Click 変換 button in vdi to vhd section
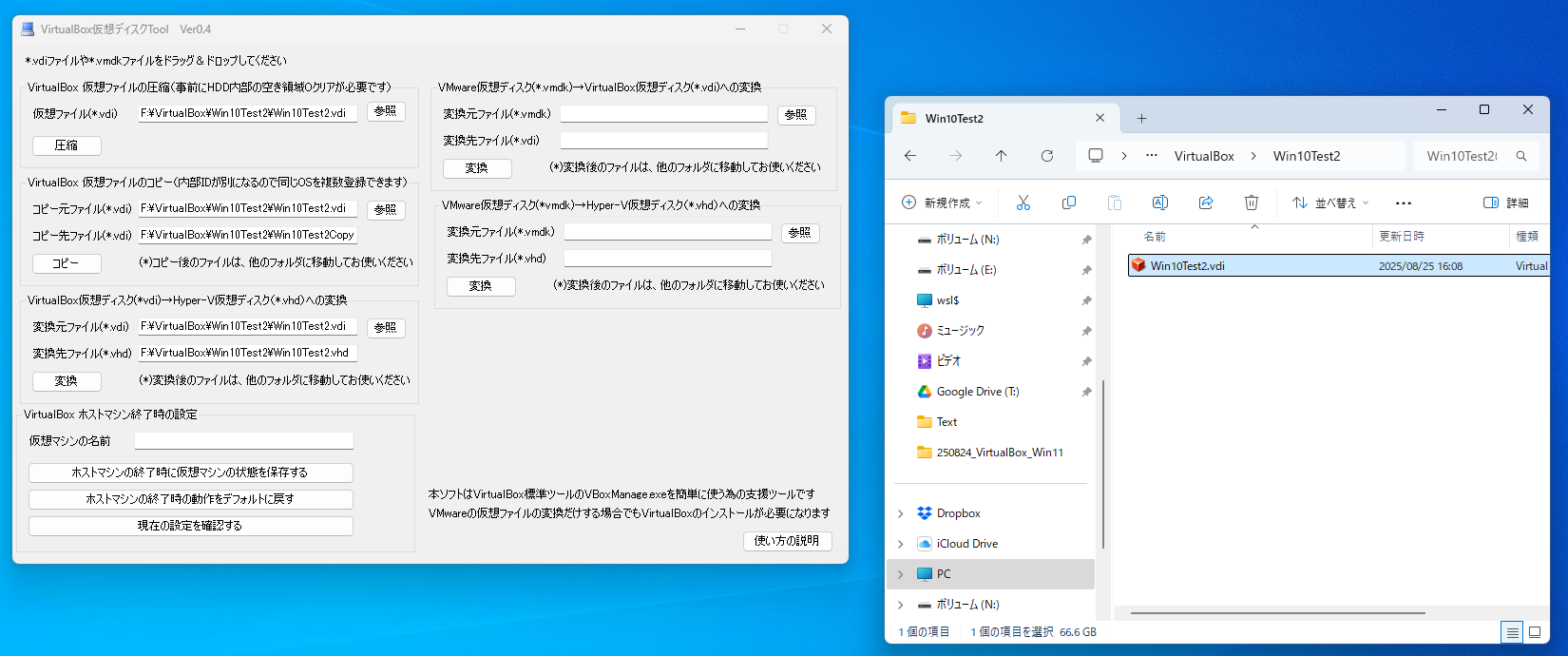This screenshot has height=656, width=1568. click(67, 381)
